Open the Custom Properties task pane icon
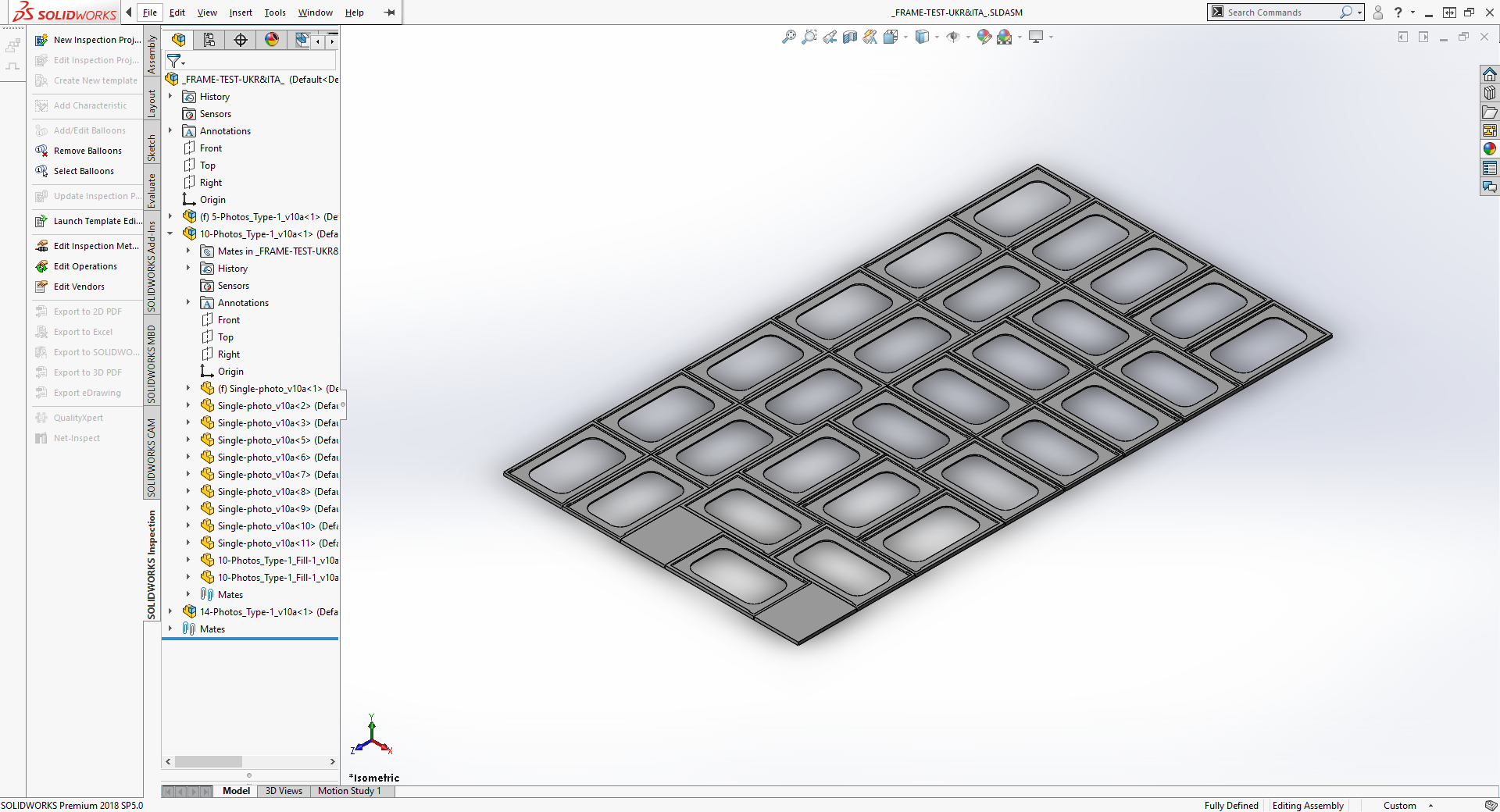This screenshot has height=812, width=1500. (1490, 168)
